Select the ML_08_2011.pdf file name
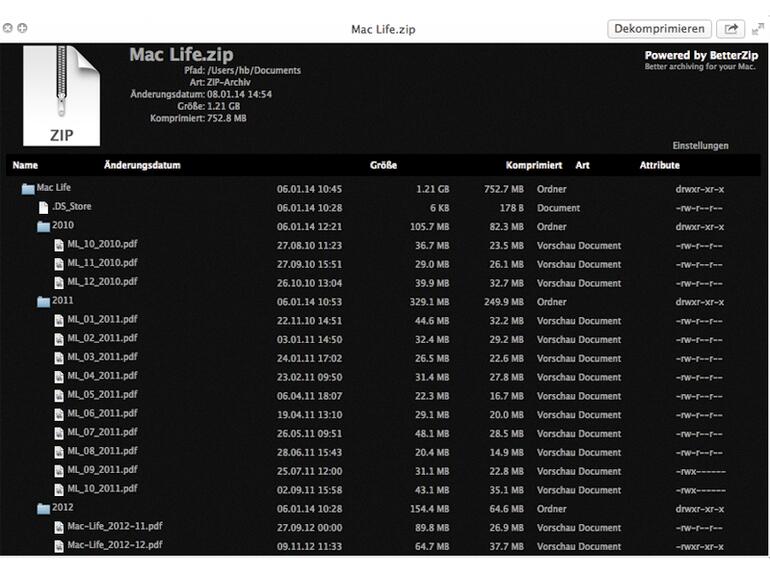This screenshot has height=578, width=770. pyautogui.click(x=102, y=451)
